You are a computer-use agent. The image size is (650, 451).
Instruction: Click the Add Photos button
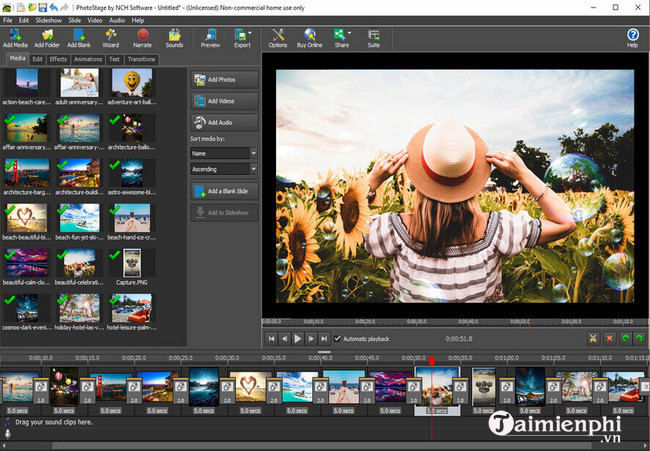[224, 79]
